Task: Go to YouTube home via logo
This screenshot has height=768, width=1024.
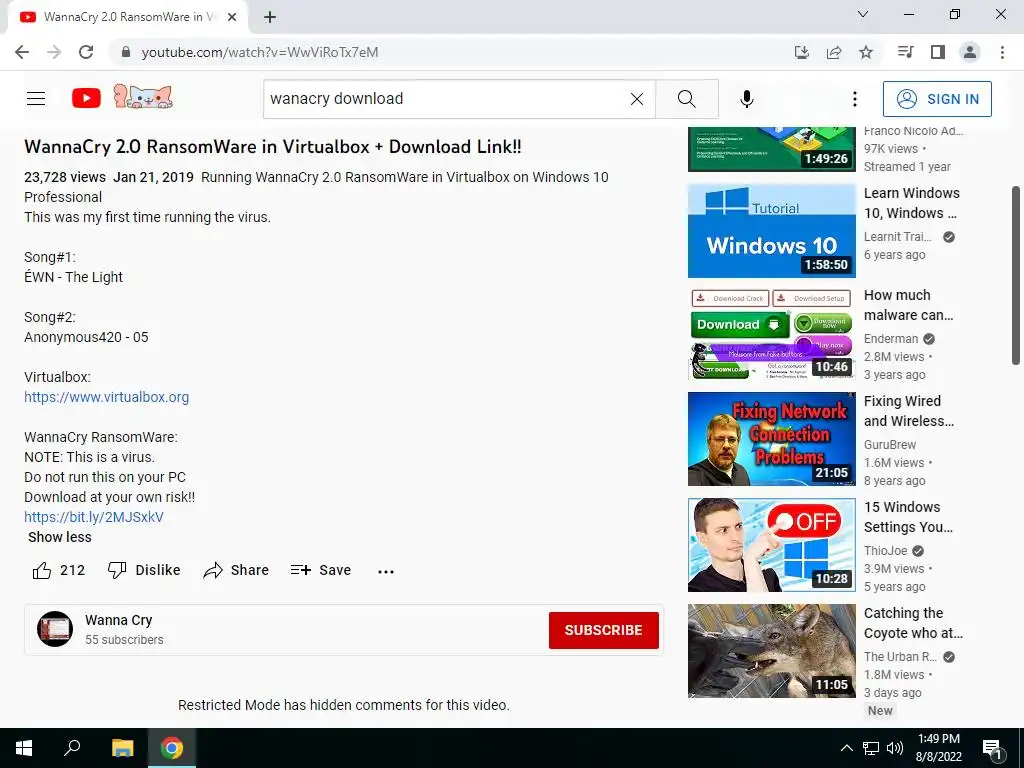Action: click(x=86, y=99)
